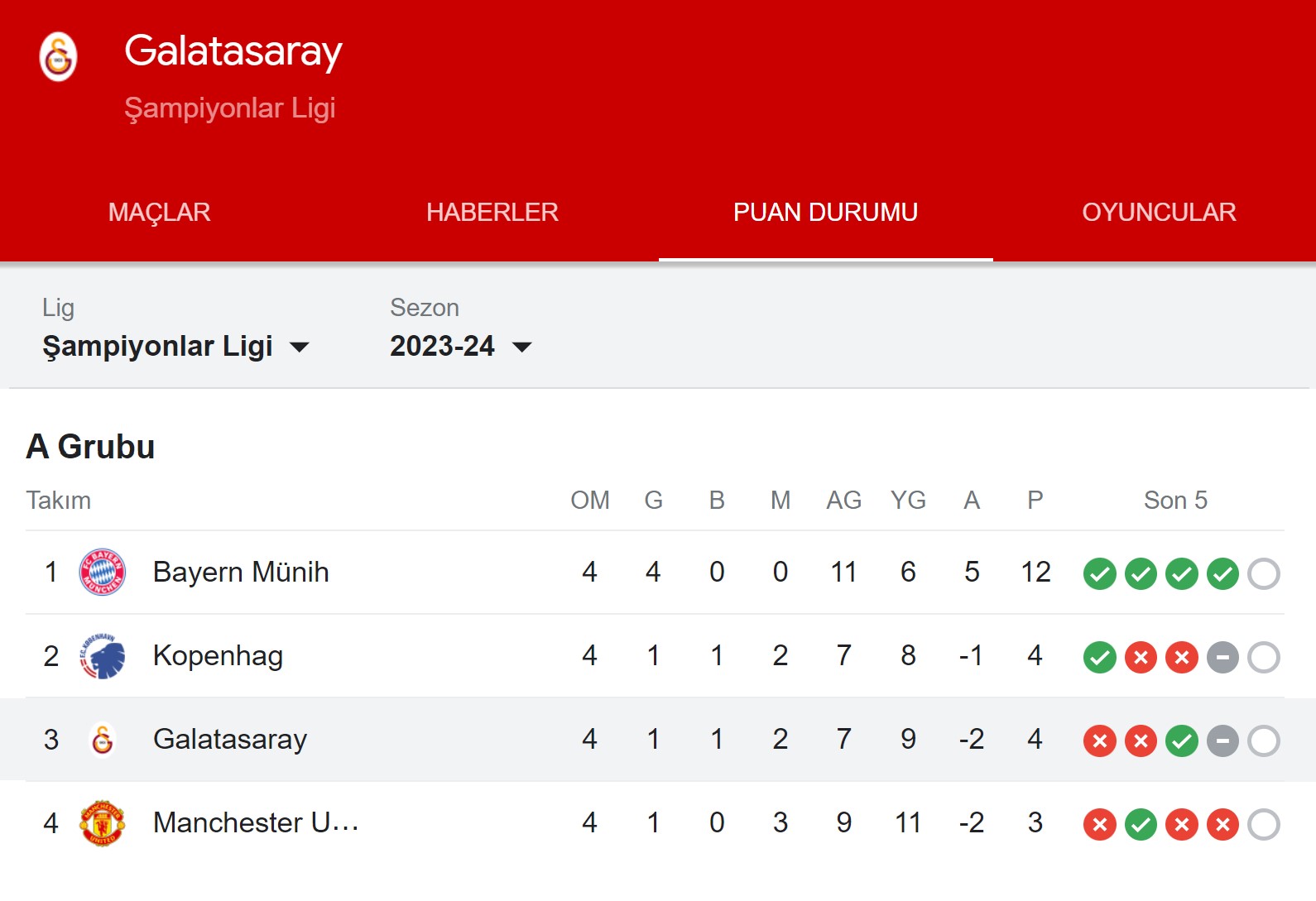
Task: Click Bayern Münih's empty upcoming match circle
Action: click(x=1263, y=573)
